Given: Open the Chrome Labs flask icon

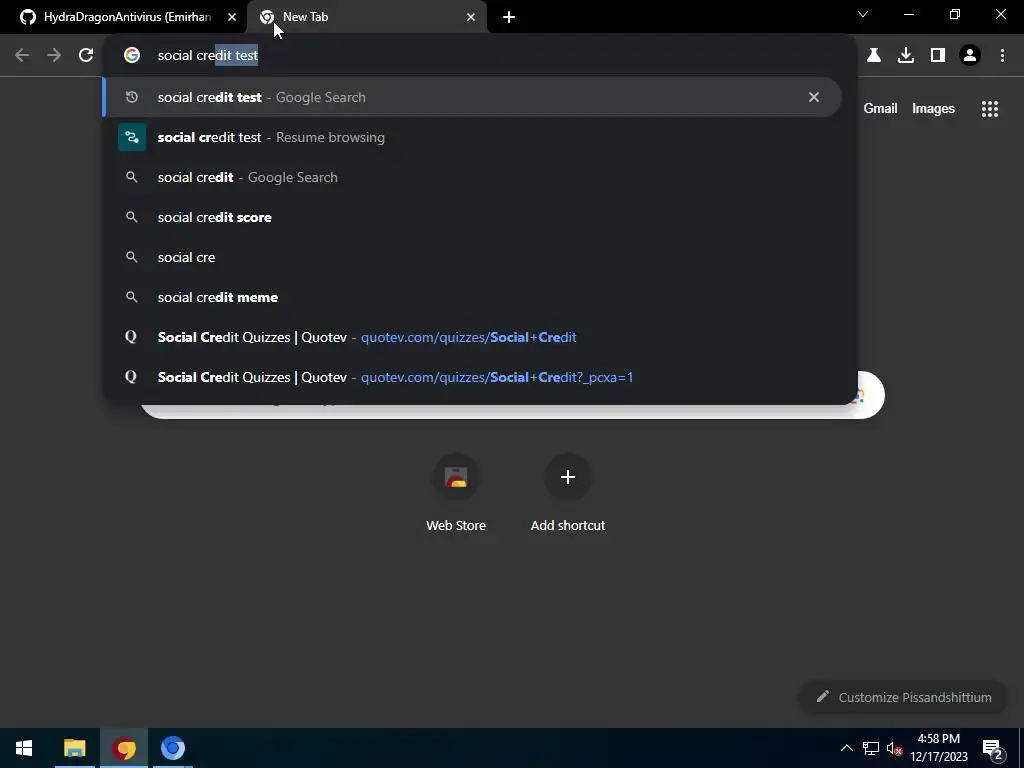Looking at the screenshot, I should pos(874,56).
